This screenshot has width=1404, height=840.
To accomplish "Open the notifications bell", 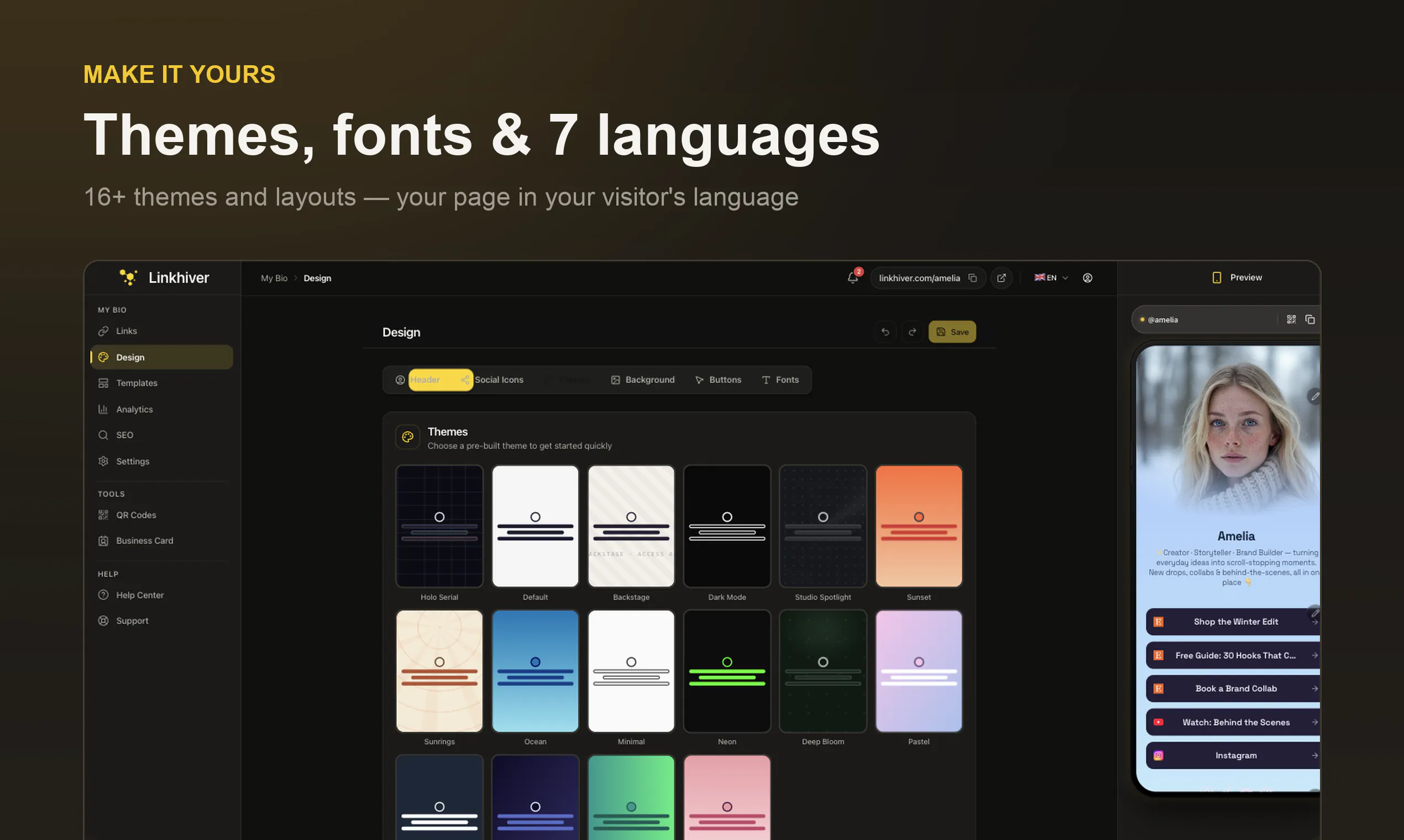I will click(852, 278).
